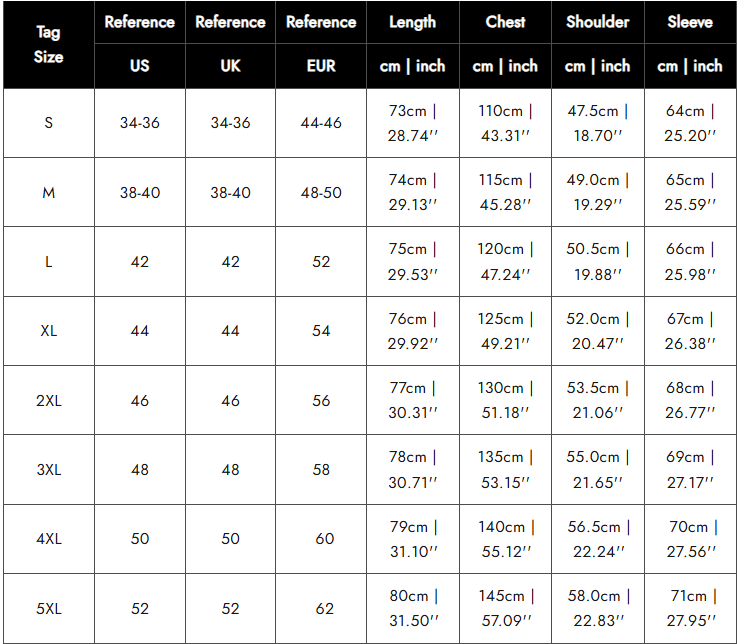Select the Length column header

tap(412, 22)
